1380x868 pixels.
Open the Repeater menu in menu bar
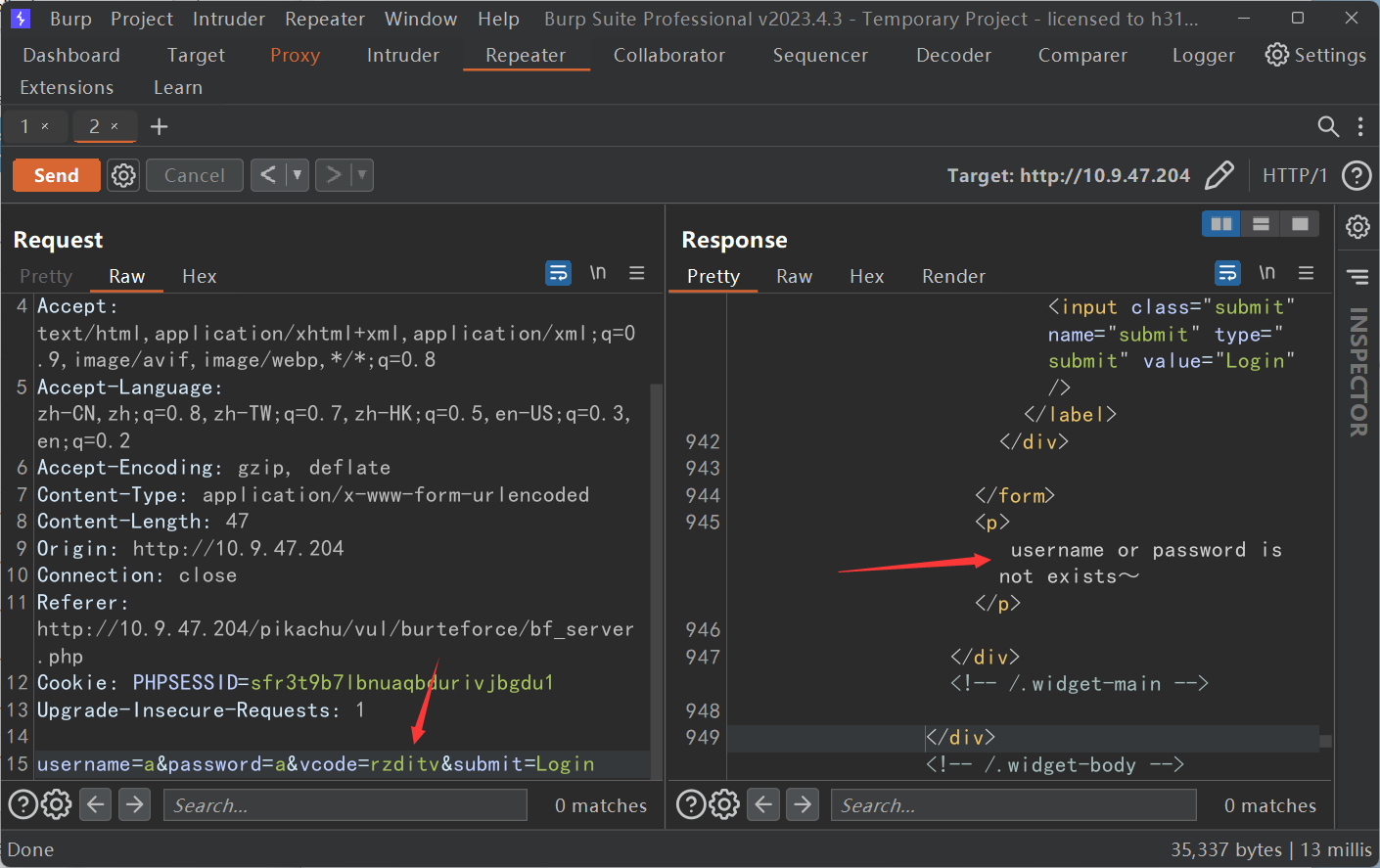click(x=325, y=19)
